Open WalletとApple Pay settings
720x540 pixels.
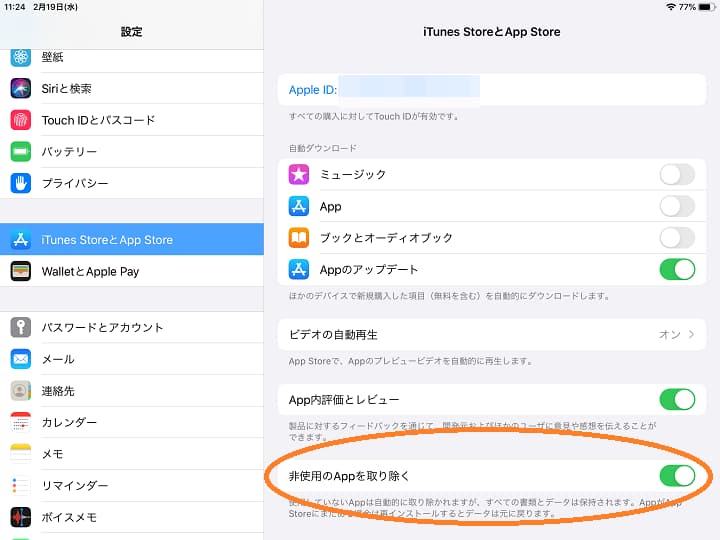click(132, 271)
